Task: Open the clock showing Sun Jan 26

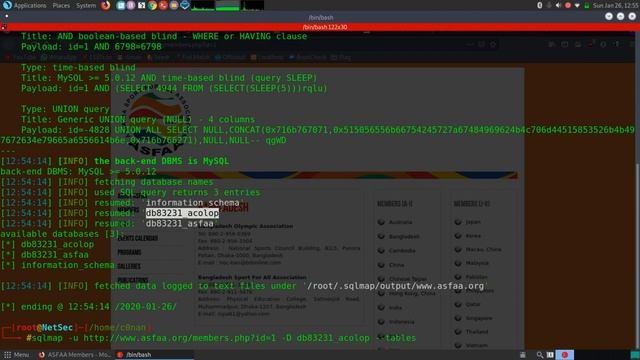Action: [616, 5]
